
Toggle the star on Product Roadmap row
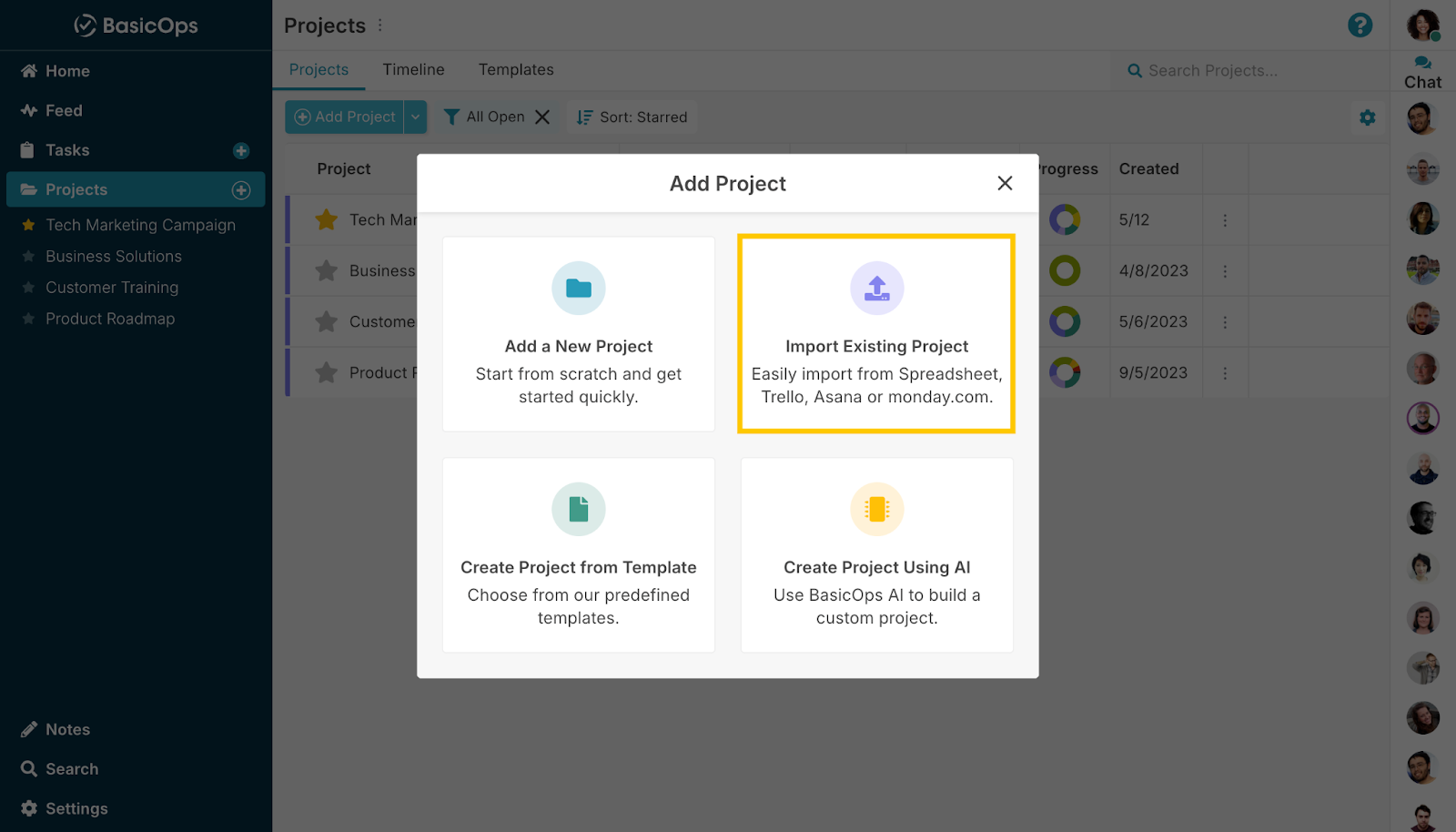326,371
